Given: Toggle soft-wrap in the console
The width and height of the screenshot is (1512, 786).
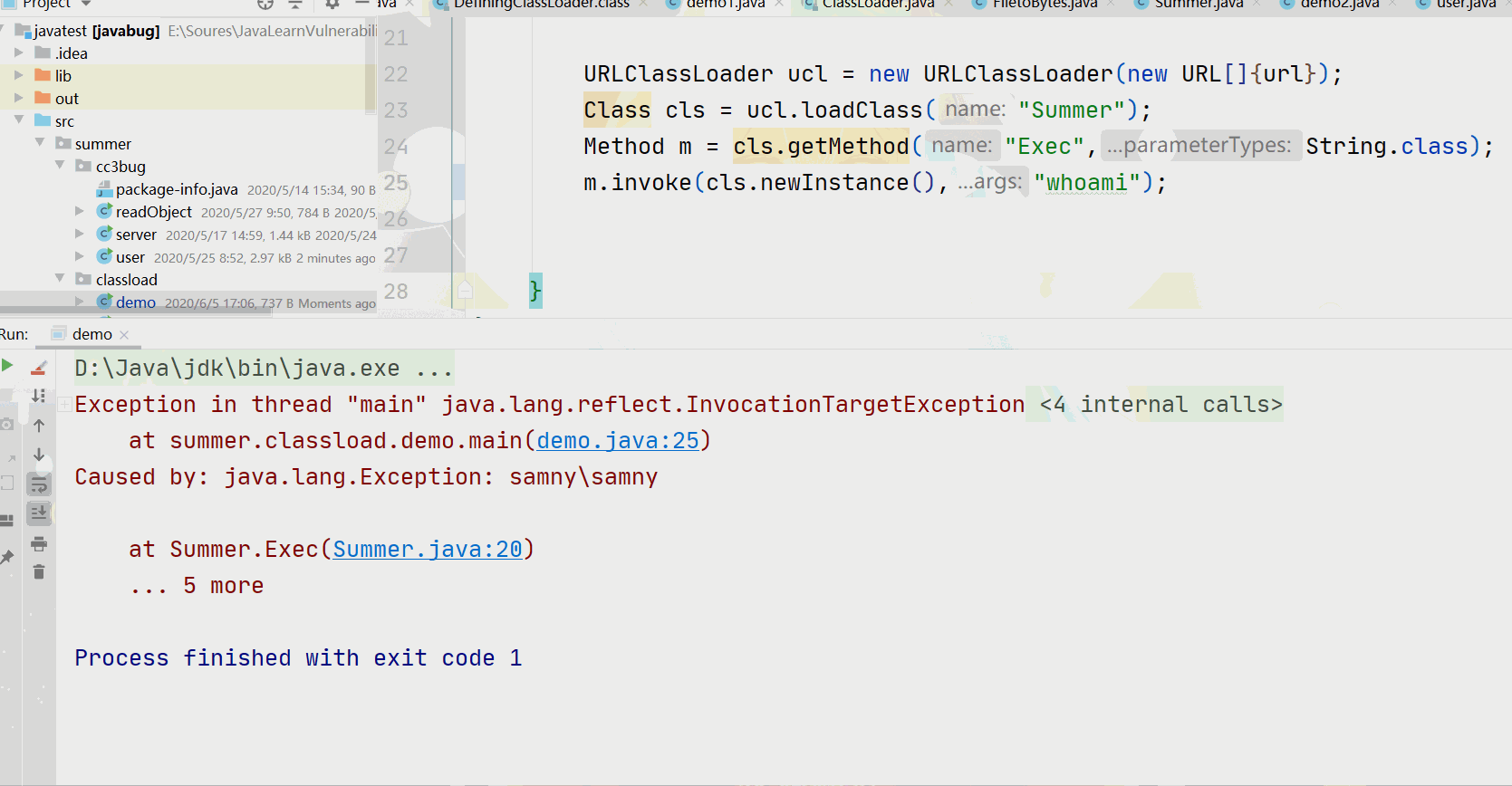Looking at the screenshot, I should click(39, 485).
